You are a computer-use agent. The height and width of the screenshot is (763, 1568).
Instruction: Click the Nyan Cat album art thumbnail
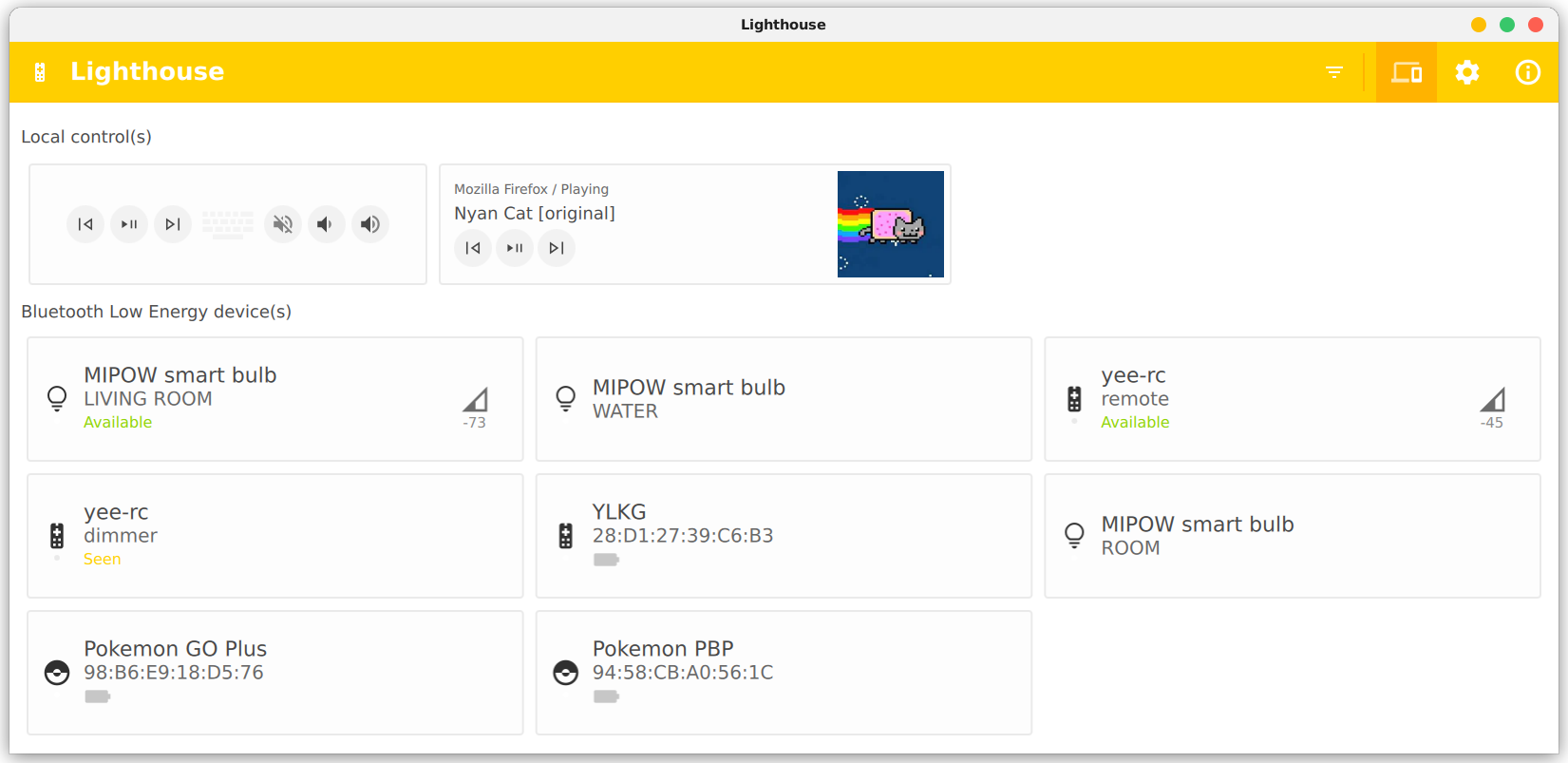pyautogui.click(x=891, y=224)
